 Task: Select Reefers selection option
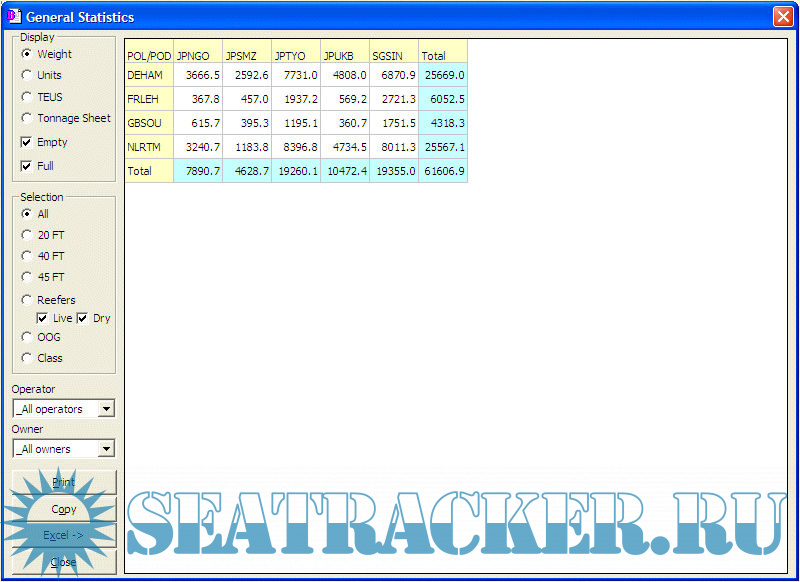coord(27,300)
